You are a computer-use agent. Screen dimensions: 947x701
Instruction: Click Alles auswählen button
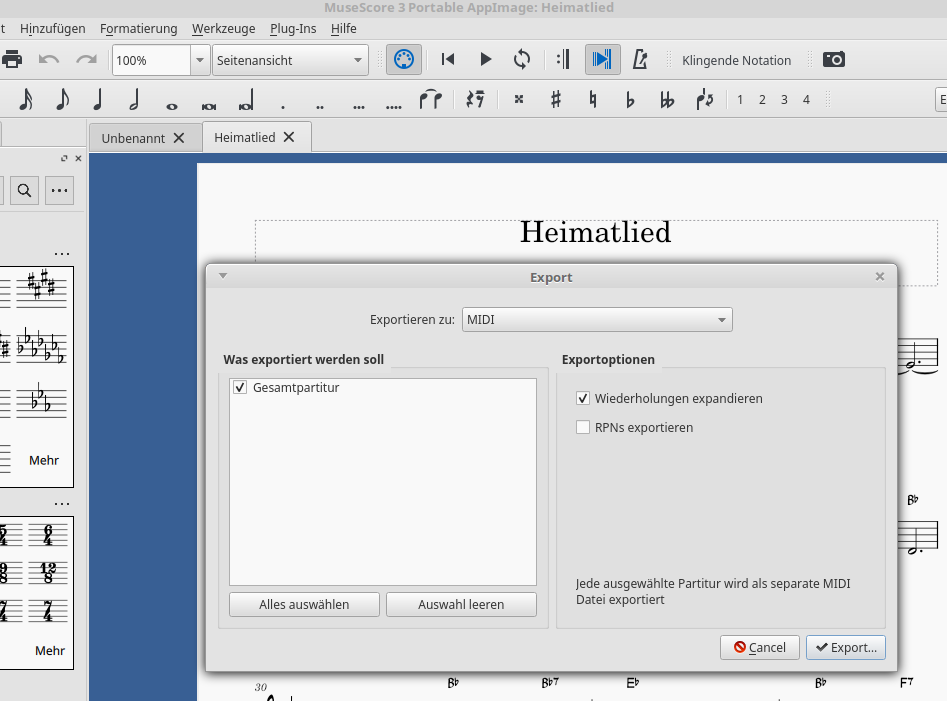pyautogui.click(x=304, y=604)
